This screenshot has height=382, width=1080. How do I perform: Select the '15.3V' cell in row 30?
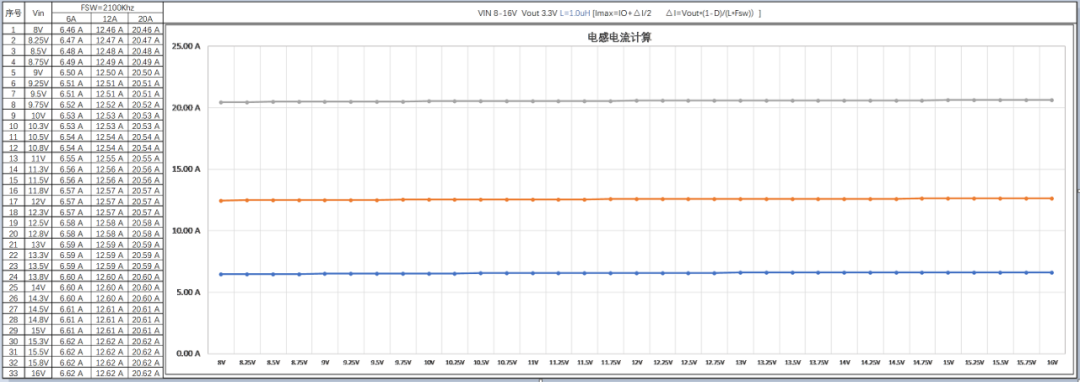[39, 341]
